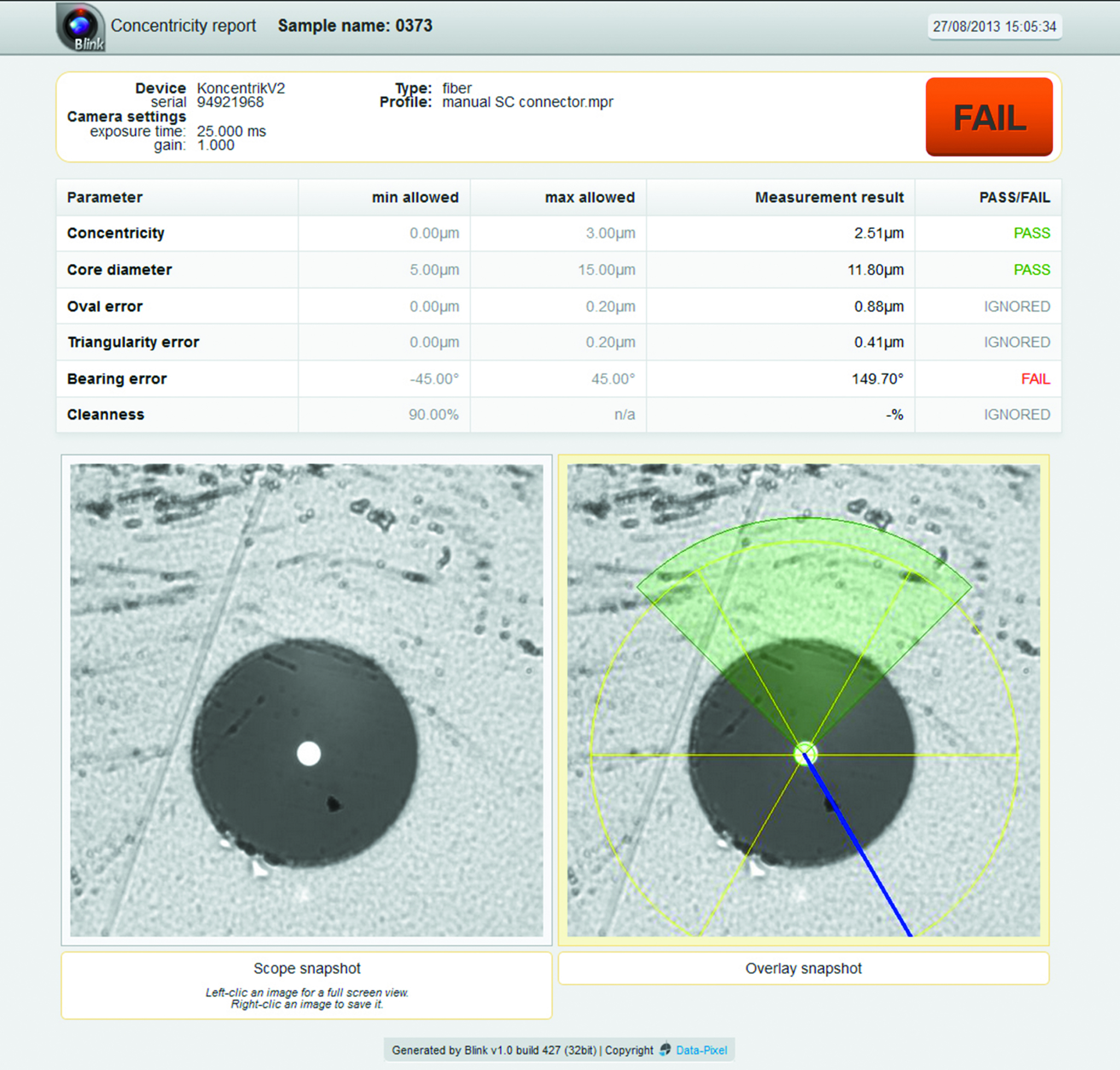Click the Sample name 0373 title
The image size is (1120, 1070).
pos(355,26)
